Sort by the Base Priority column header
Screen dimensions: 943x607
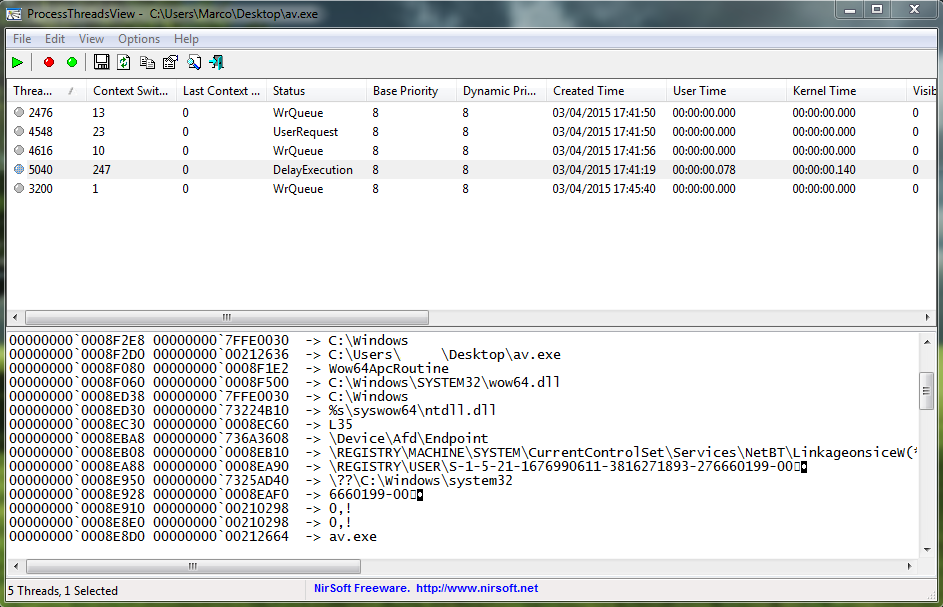411,91
